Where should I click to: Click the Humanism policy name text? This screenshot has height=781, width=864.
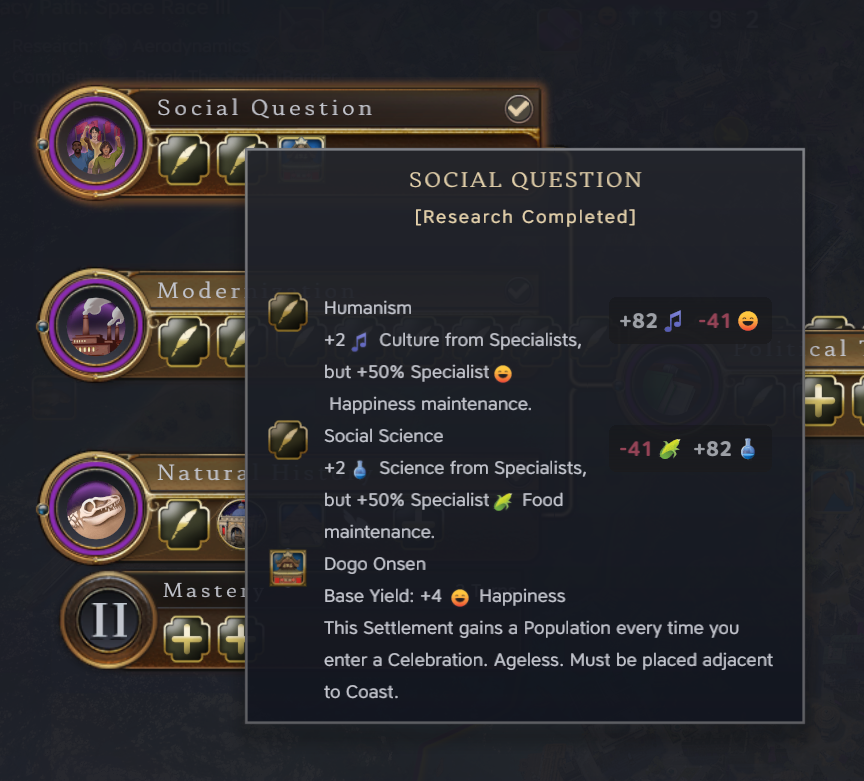(367, 308)
